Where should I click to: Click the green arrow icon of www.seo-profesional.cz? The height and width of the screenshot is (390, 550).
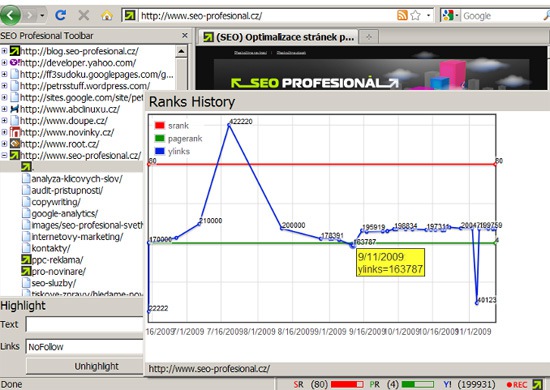[x=14, y=155]
